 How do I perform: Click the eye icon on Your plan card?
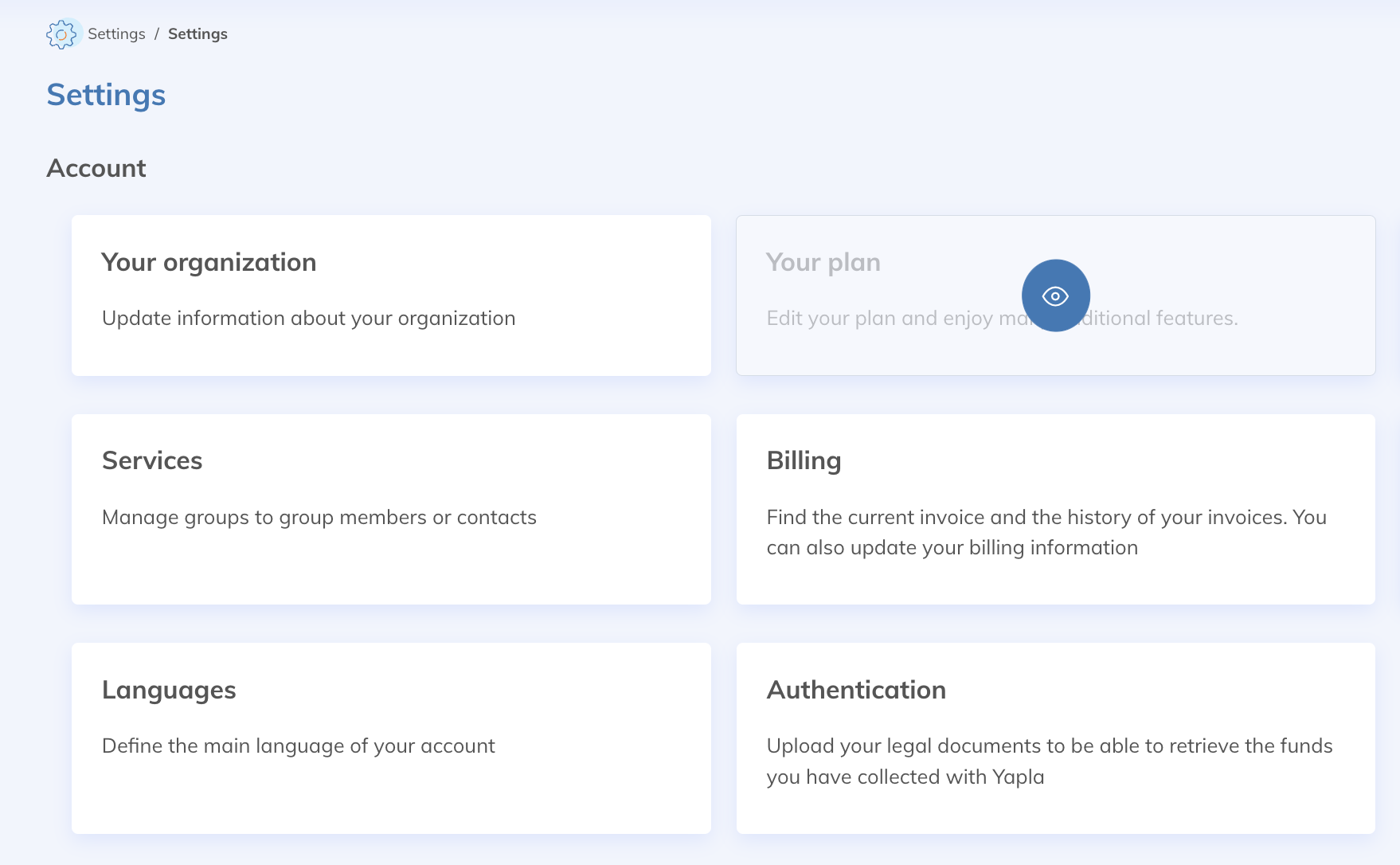click(x=1055, y=296)
